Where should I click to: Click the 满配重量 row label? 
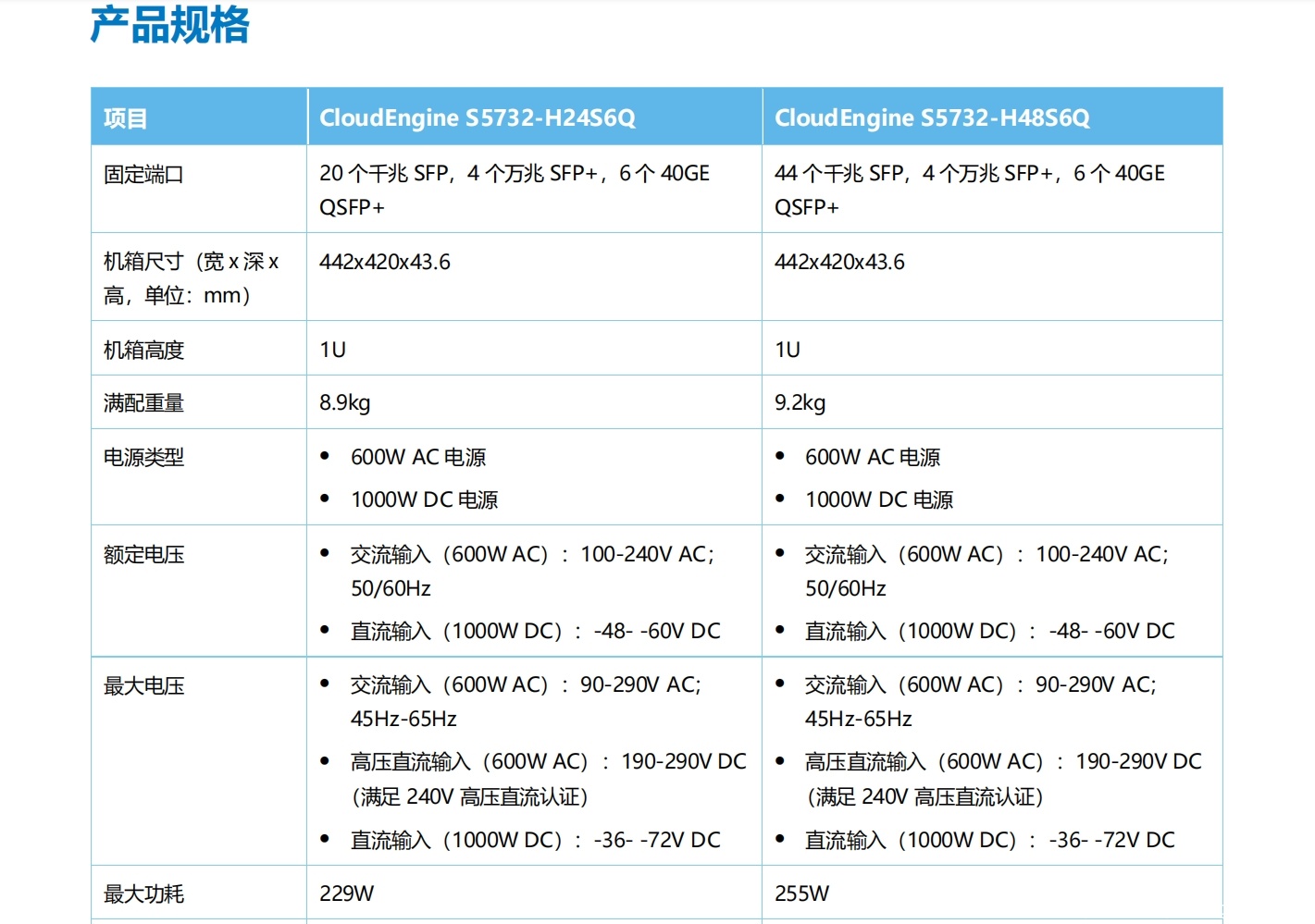pos(143,403)
